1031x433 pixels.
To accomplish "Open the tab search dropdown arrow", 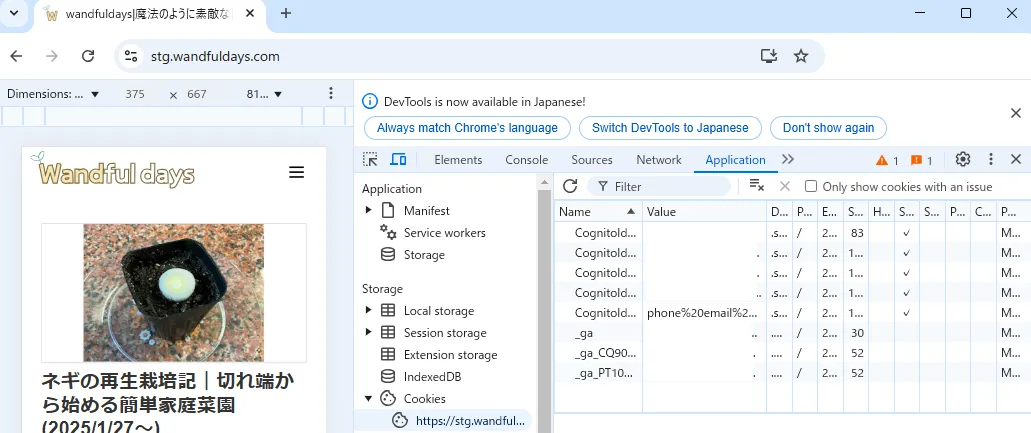I will [x=14, y=14].
